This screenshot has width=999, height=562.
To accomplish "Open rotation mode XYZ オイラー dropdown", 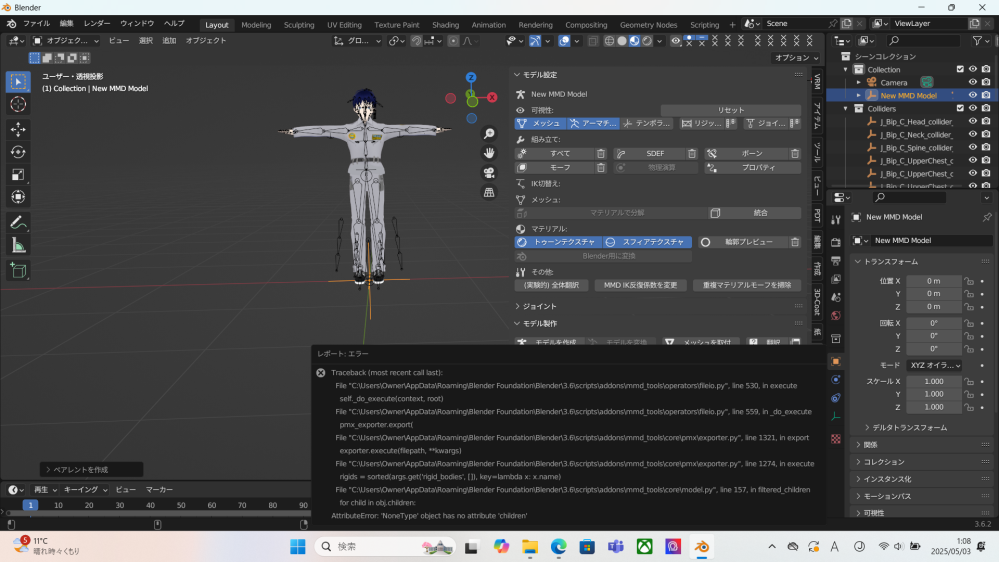I will click(934, 366).
